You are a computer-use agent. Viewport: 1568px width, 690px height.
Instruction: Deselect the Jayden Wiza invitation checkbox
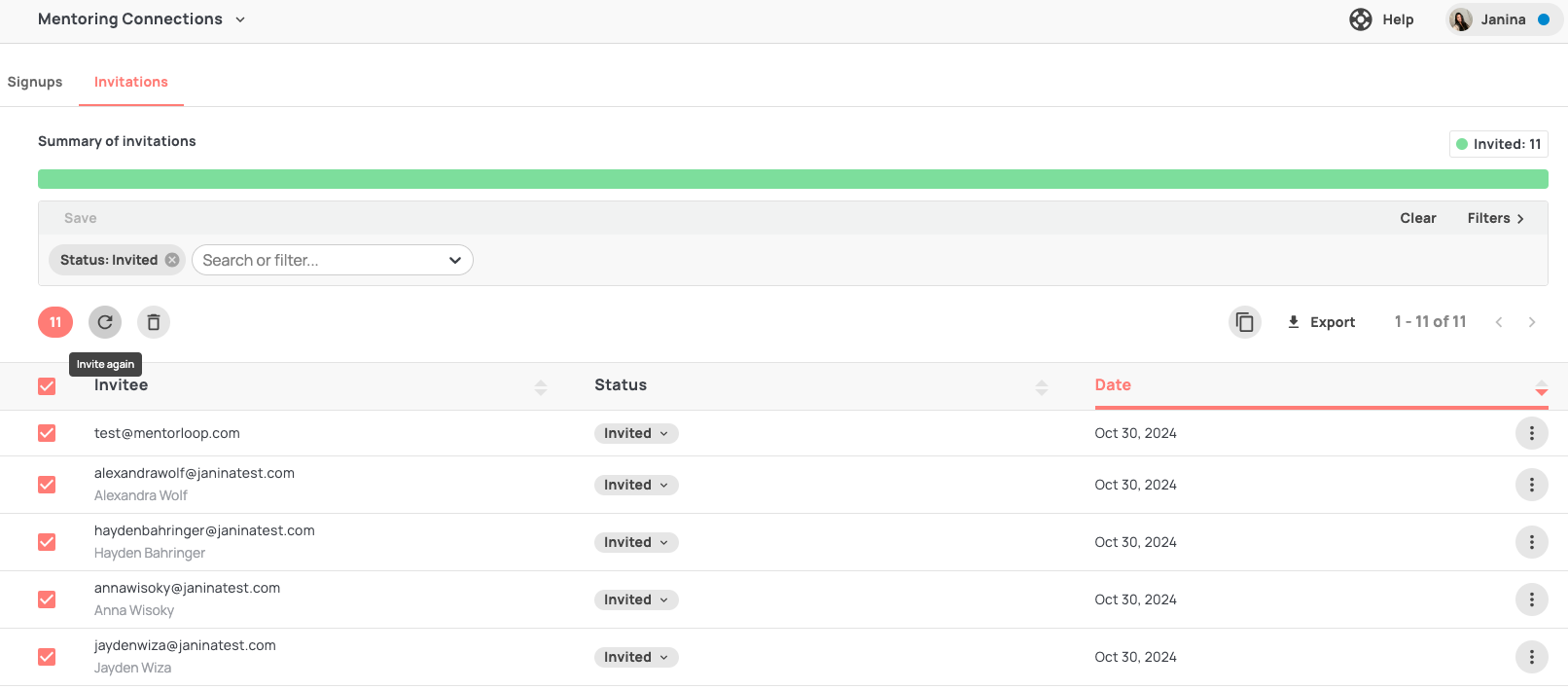(x=47, y=657)
